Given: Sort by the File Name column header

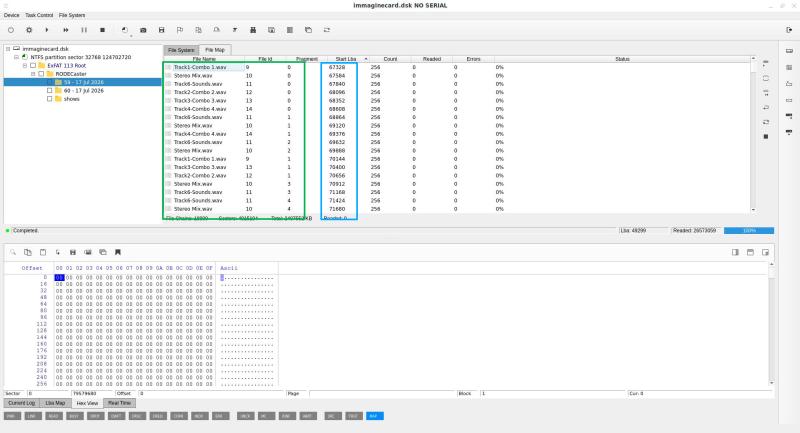Looking at the screenshot, I should (204, 59).
